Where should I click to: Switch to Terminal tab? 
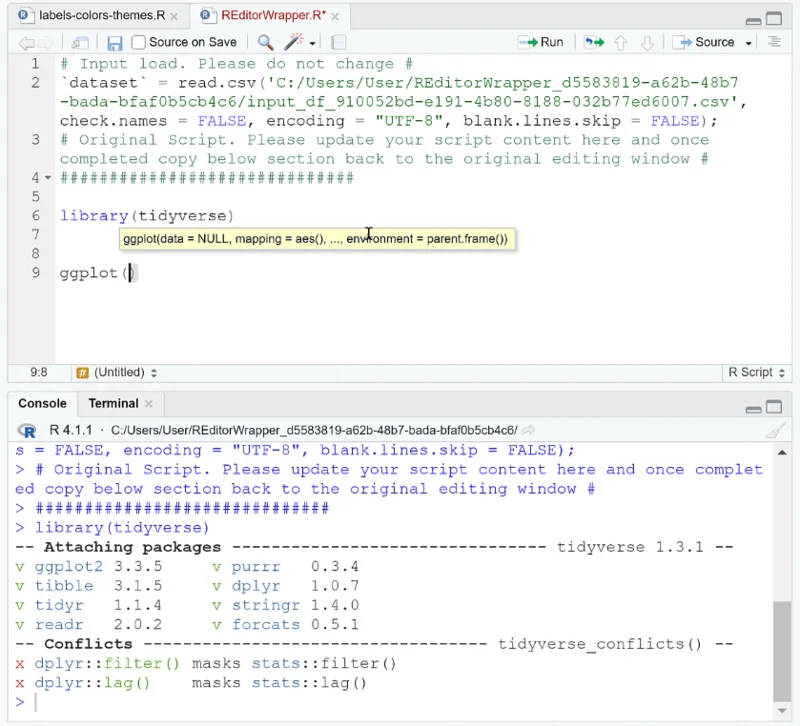coord(113,404)
